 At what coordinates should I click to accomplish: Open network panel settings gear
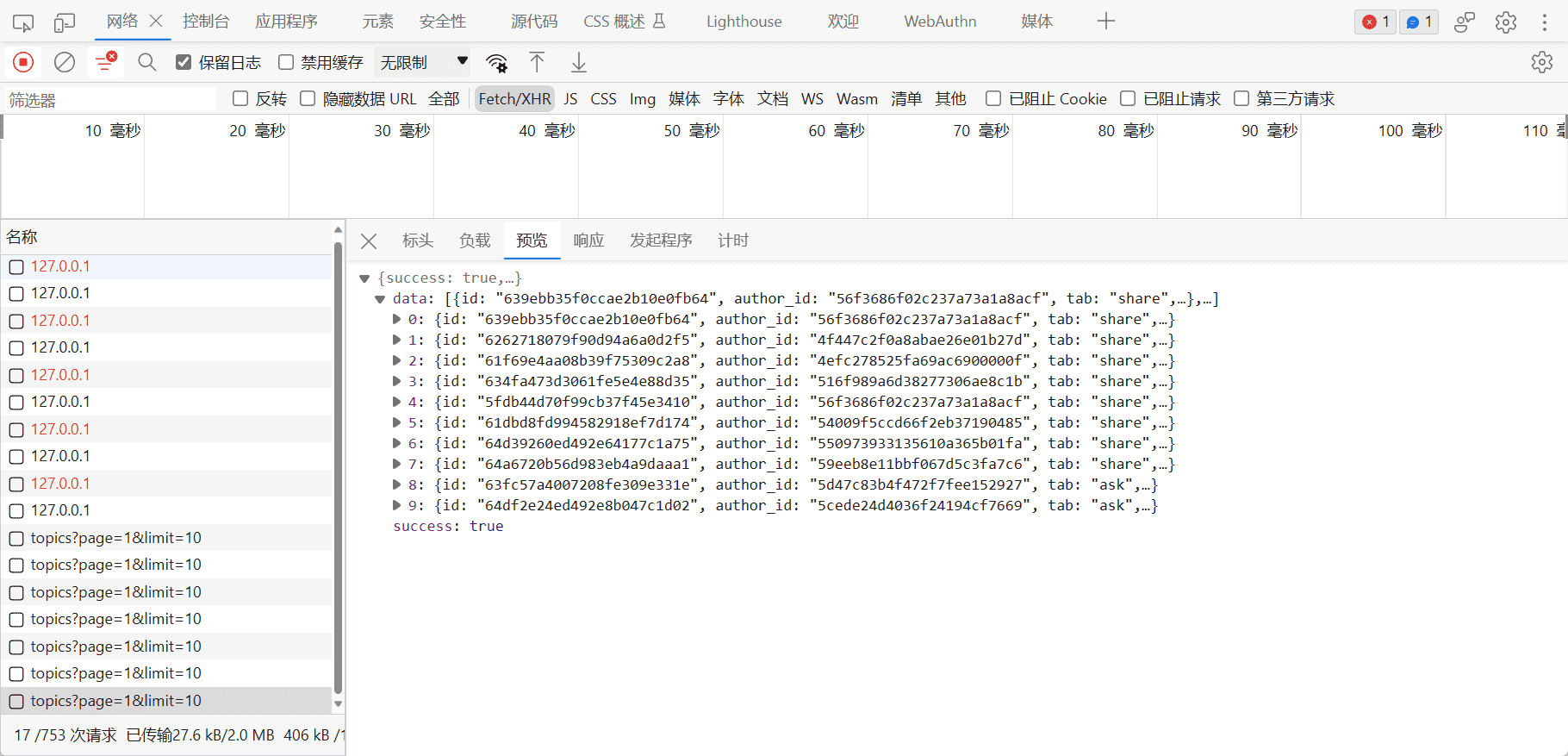click(x=1542, y=62)
